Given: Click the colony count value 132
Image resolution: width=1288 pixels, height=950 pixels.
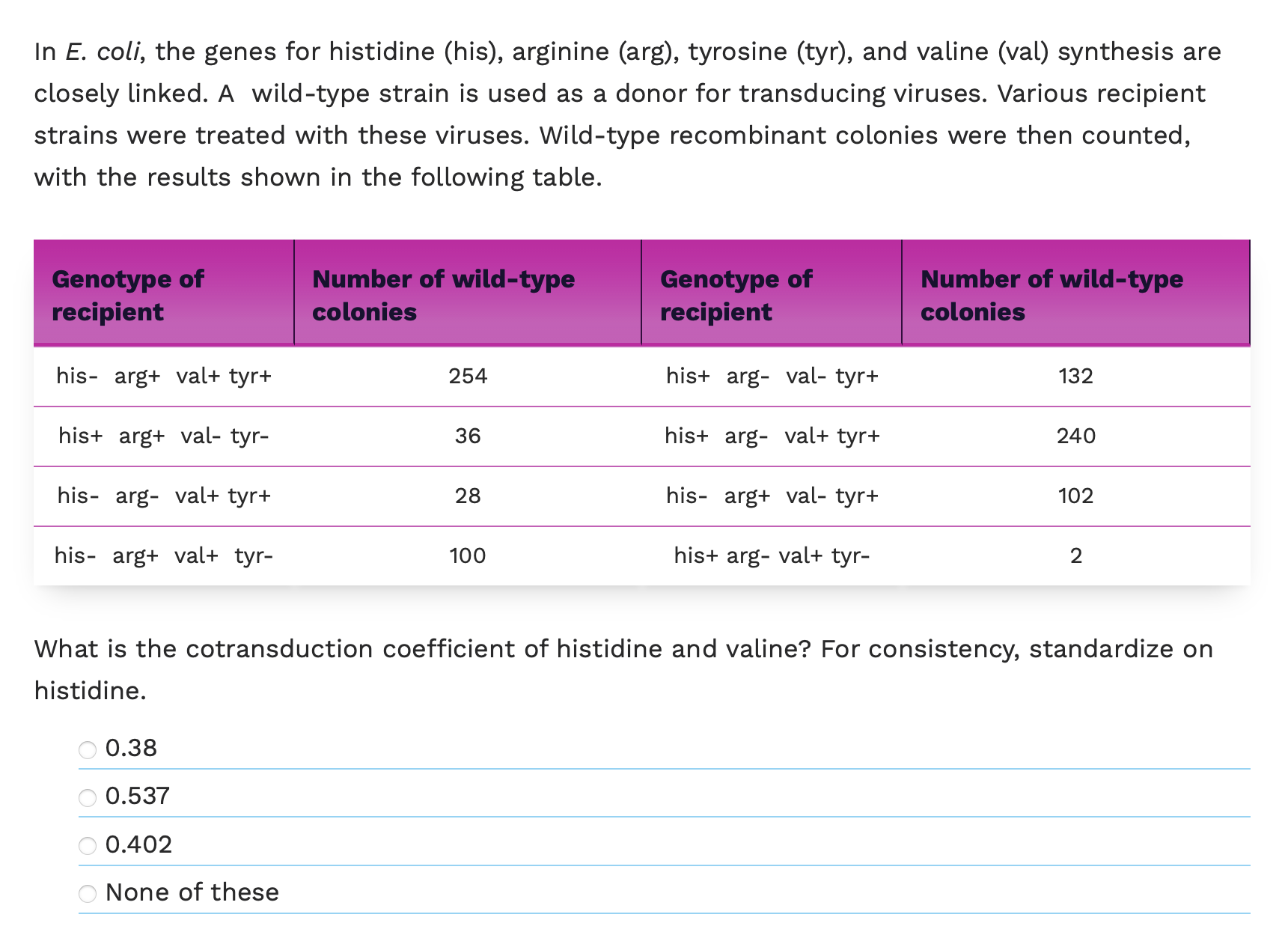Looking at the screenshot, I should [1075, 377].
